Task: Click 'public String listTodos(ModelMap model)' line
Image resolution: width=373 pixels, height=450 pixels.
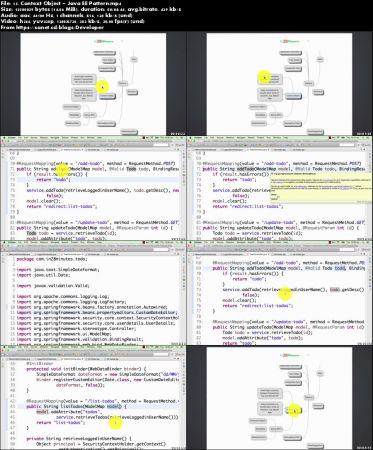Action: tap(76, 406)
